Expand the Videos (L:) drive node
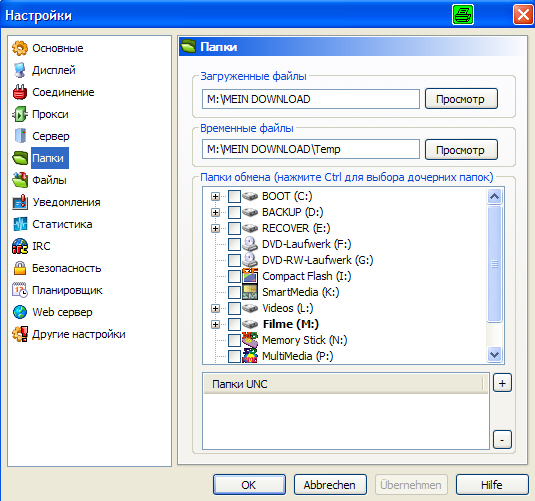The height and width of the screenshot is (501, 535). [215, 308]
